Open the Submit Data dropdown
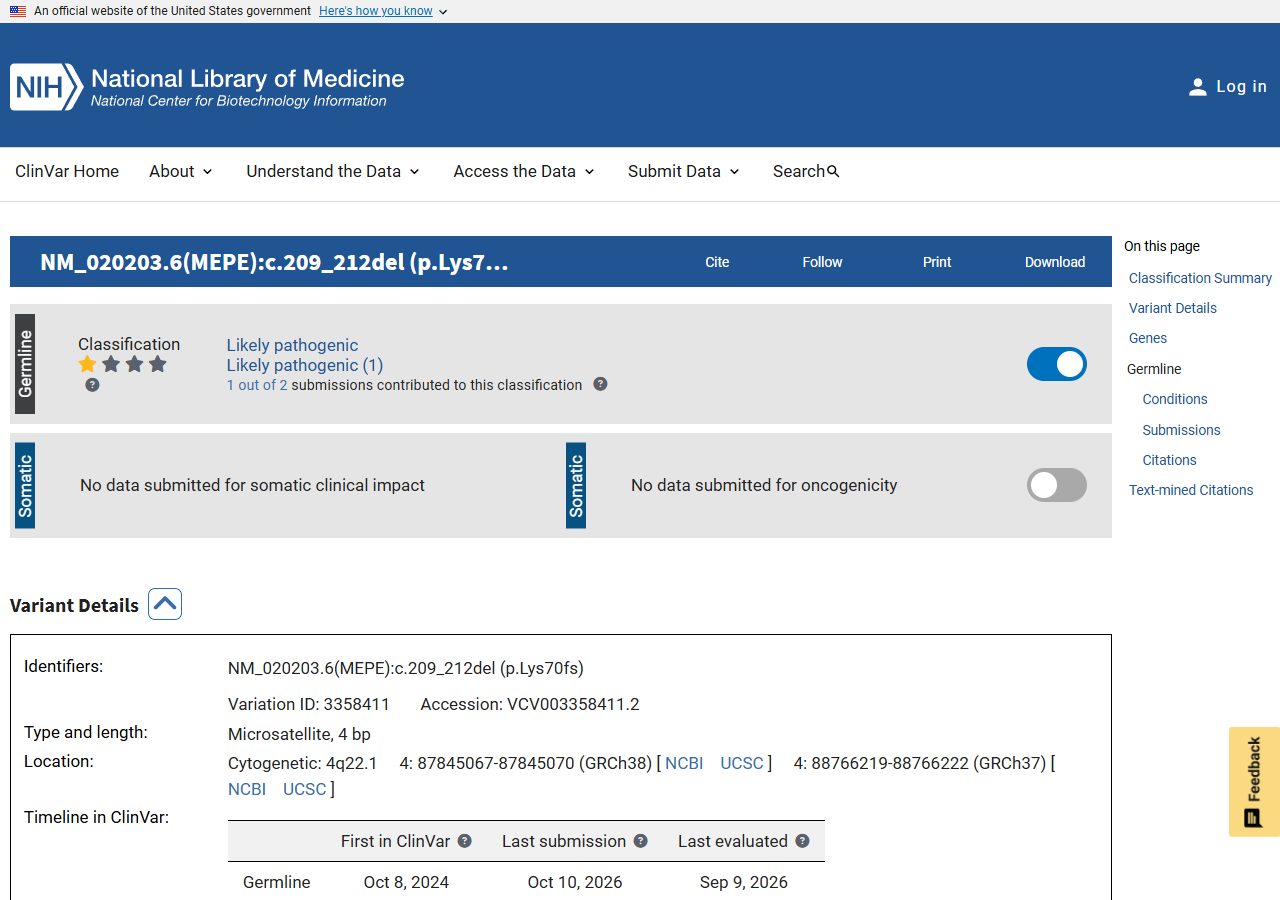 [684, 171]
